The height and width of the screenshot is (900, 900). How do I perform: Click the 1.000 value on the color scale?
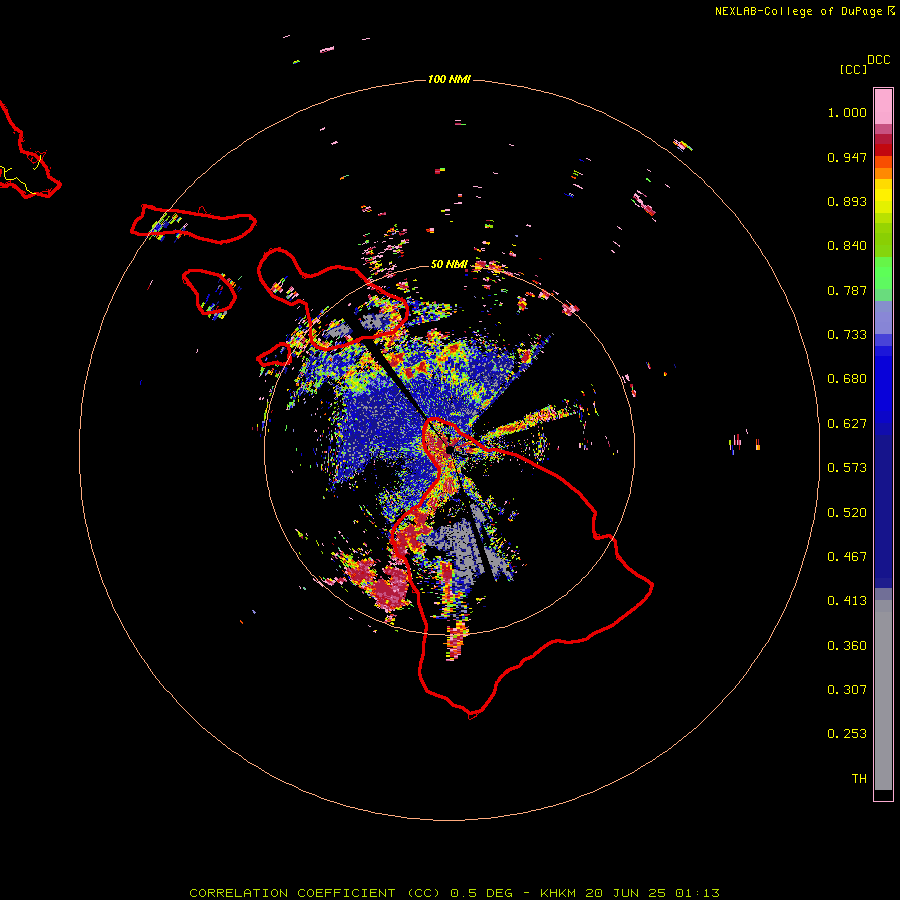[847, 112]
